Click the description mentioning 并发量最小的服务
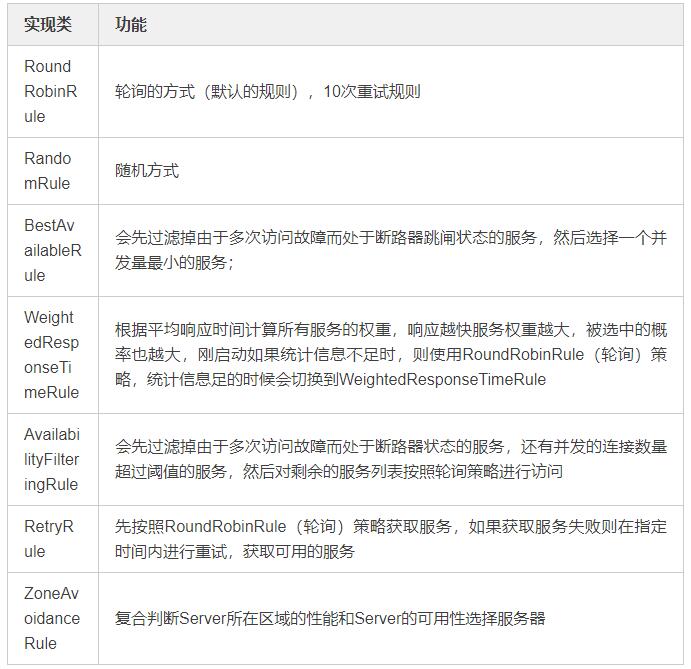This screenshot has width=691, height=669. 390,250
